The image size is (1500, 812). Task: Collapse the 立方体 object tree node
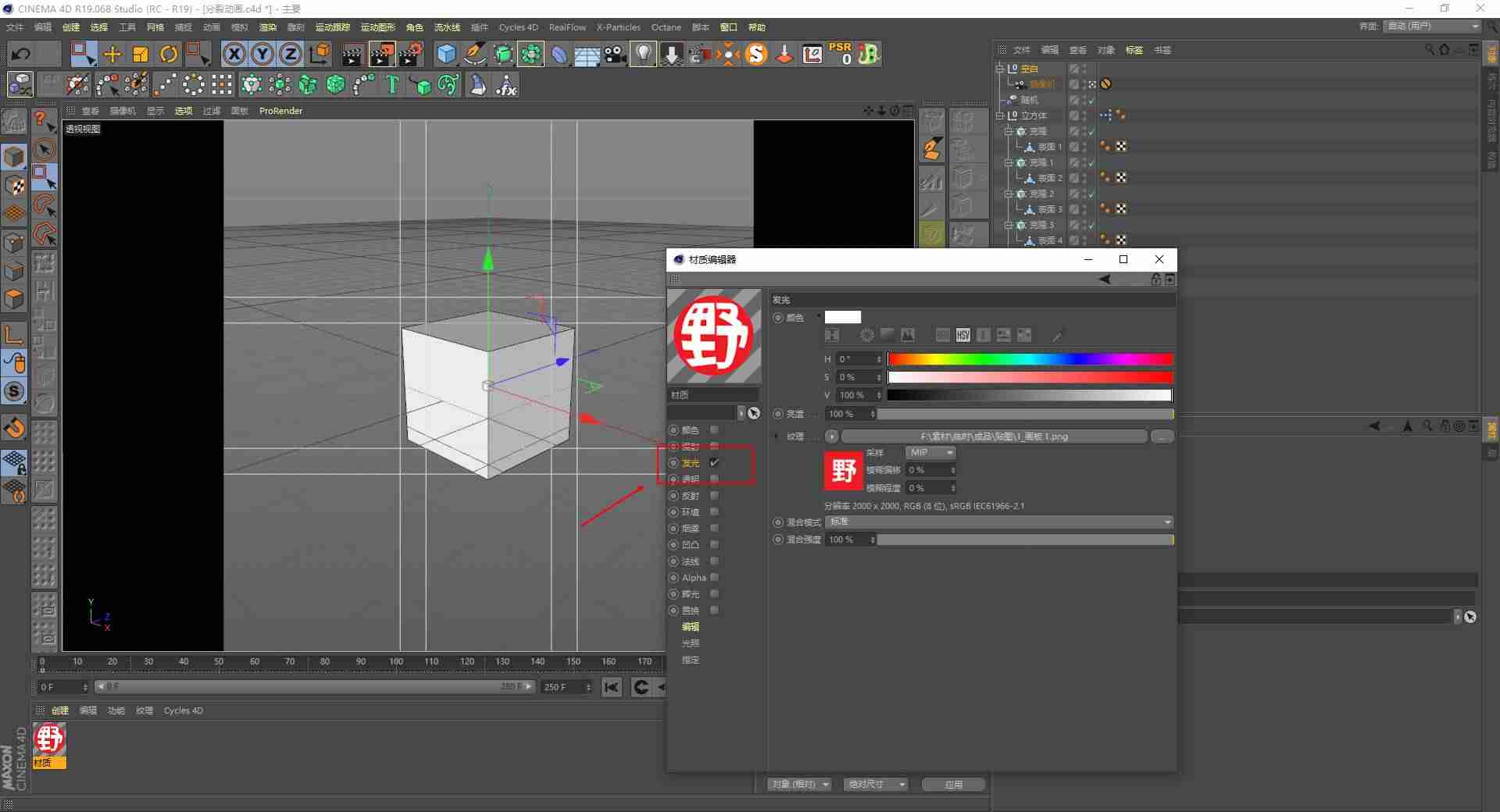point(999,116)
